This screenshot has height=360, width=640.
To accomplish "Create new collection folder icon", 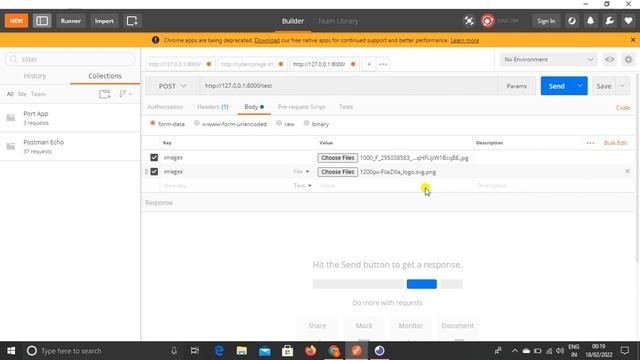I will point(105,94).
